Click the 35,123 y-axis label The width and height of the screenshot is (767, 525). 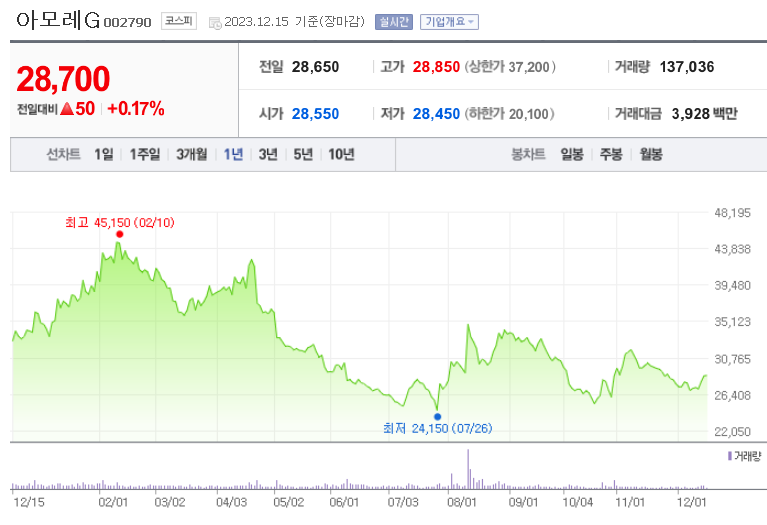[x=732, y=322]
